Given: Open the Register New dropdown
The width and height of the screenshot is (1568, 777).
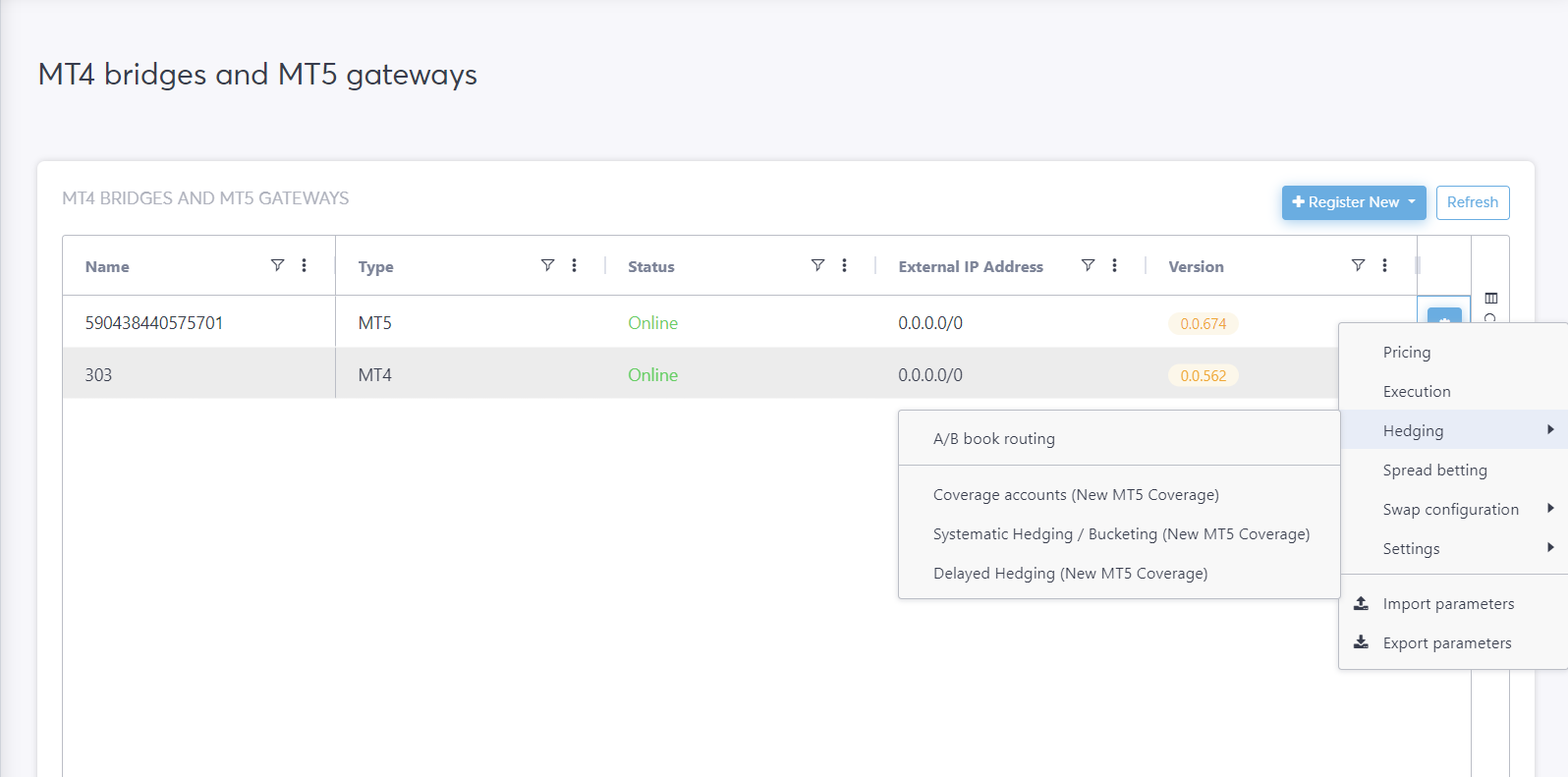Looking at the screenshot, I should [x=1353, y=202].
